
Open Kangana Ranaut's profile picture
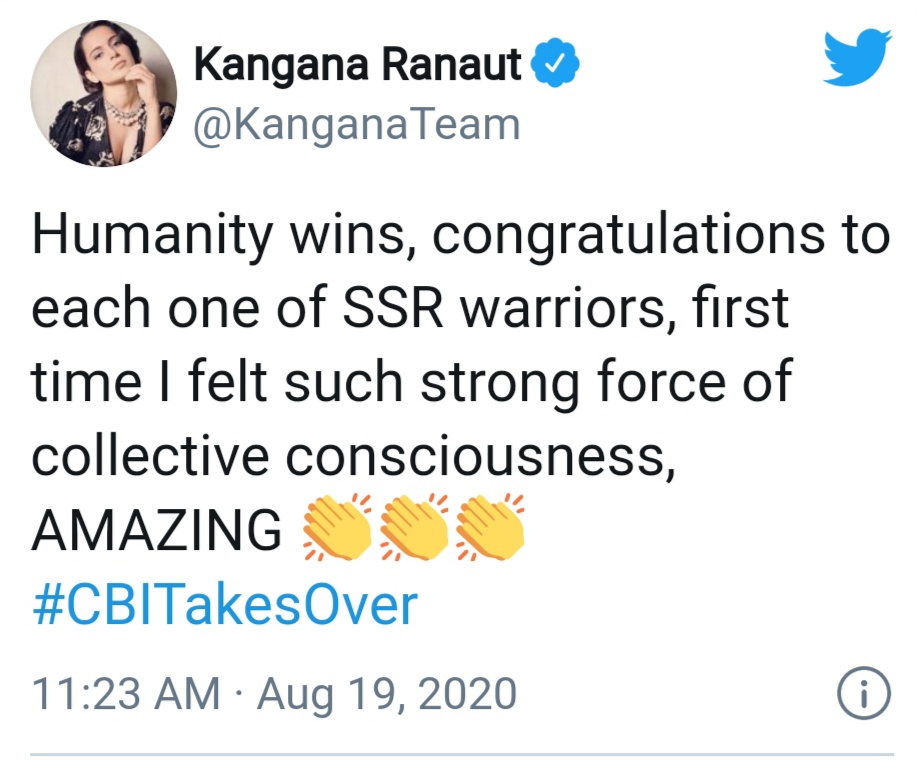tap(103, 93)
